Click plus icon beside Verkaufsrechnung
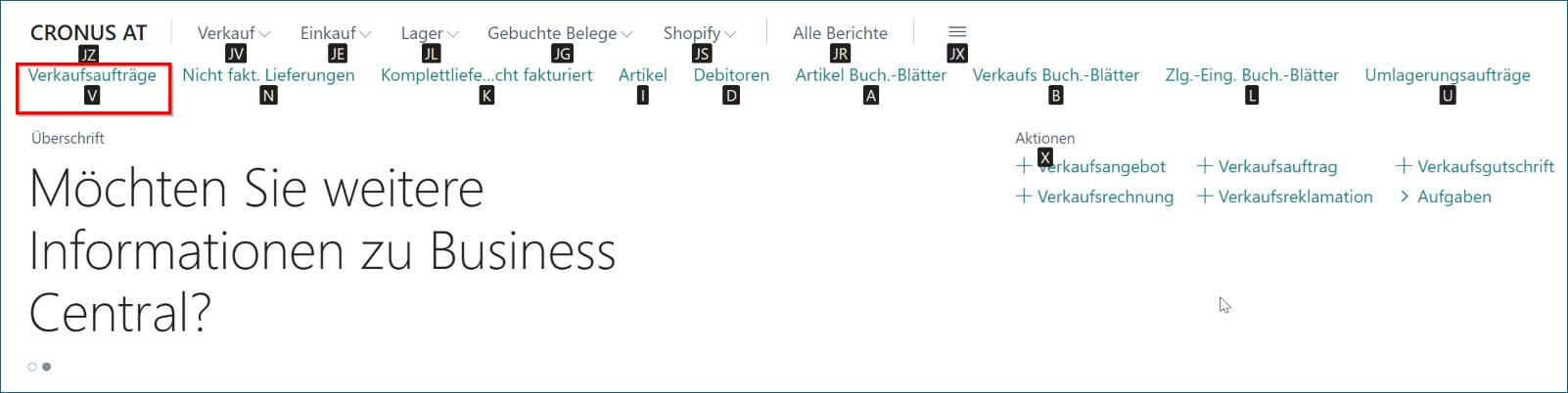 1024,196
